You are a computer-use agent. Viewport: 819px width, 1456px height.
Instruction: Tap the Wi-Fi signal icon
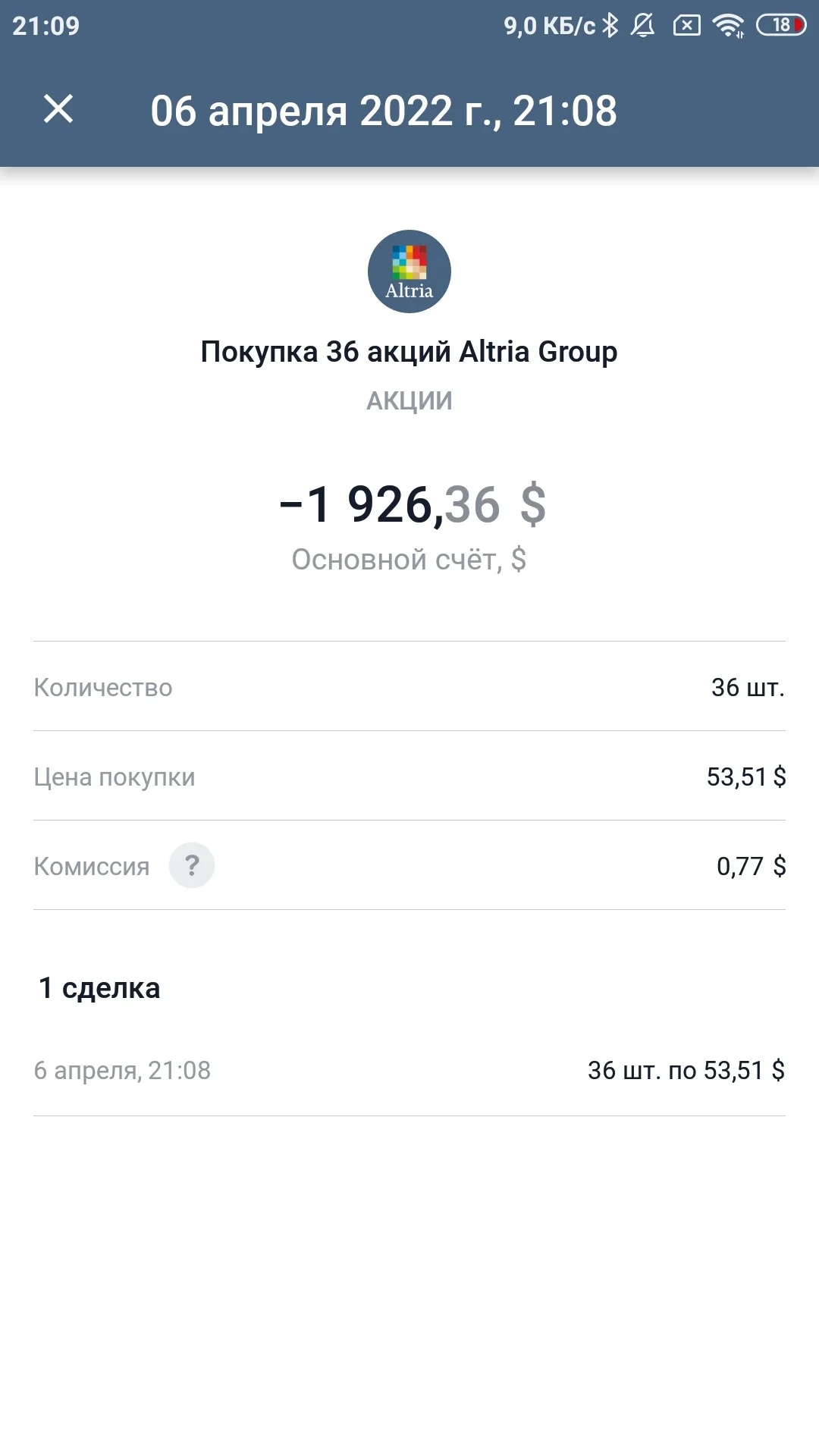pos(729,26)
